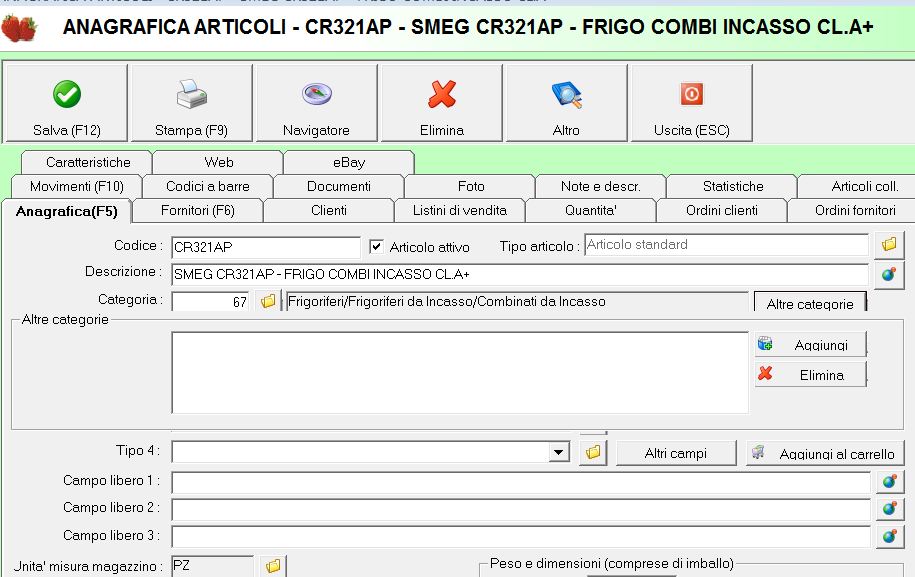Click the Stampa (F9) printer button
This screenshot has width=915, height=577.
point(191,103)
